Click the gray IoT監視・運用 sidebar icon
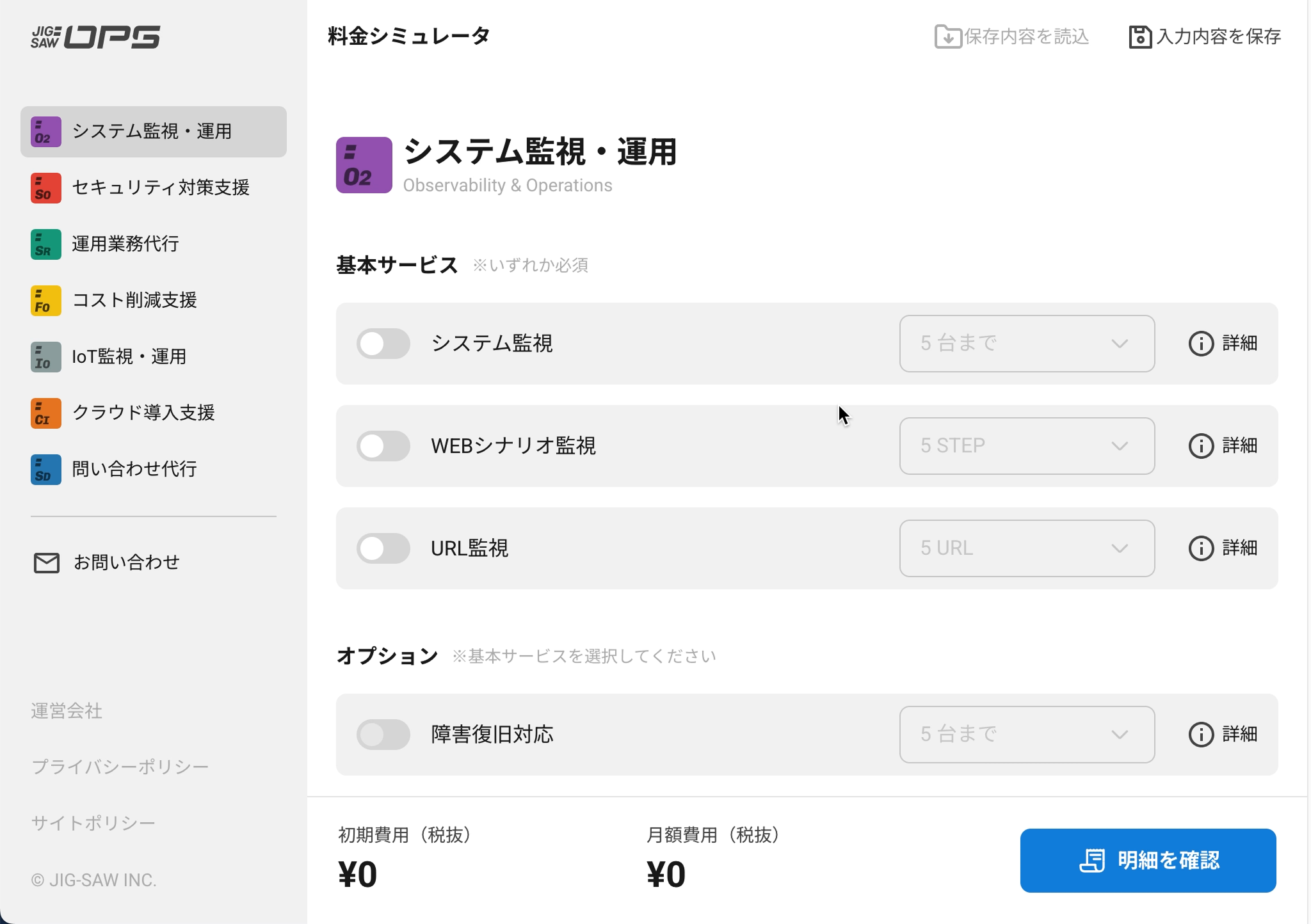The image size is (1311, 924). coord(45,357)
